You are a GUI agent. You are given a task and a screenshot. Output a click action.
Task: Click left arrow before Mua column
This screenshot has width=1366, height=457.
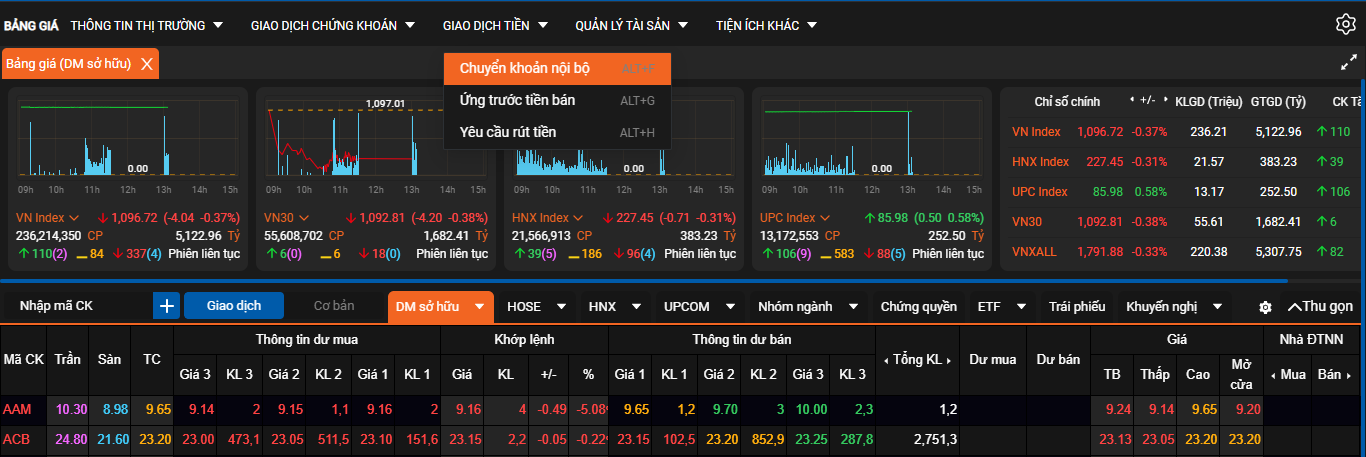[1273, 375]
